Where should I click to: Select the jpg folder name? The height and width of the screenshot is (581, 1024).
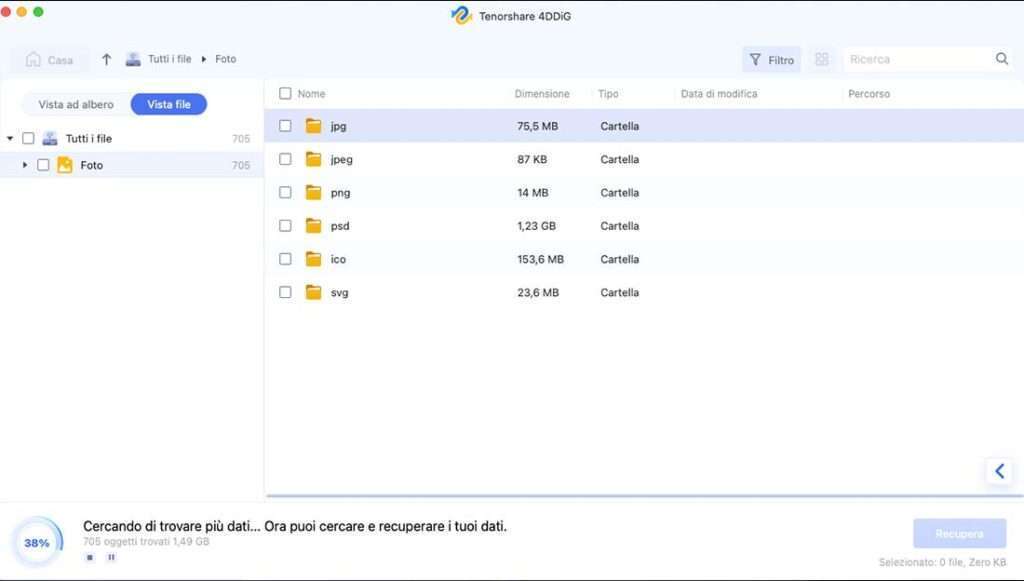coord(338,126)
